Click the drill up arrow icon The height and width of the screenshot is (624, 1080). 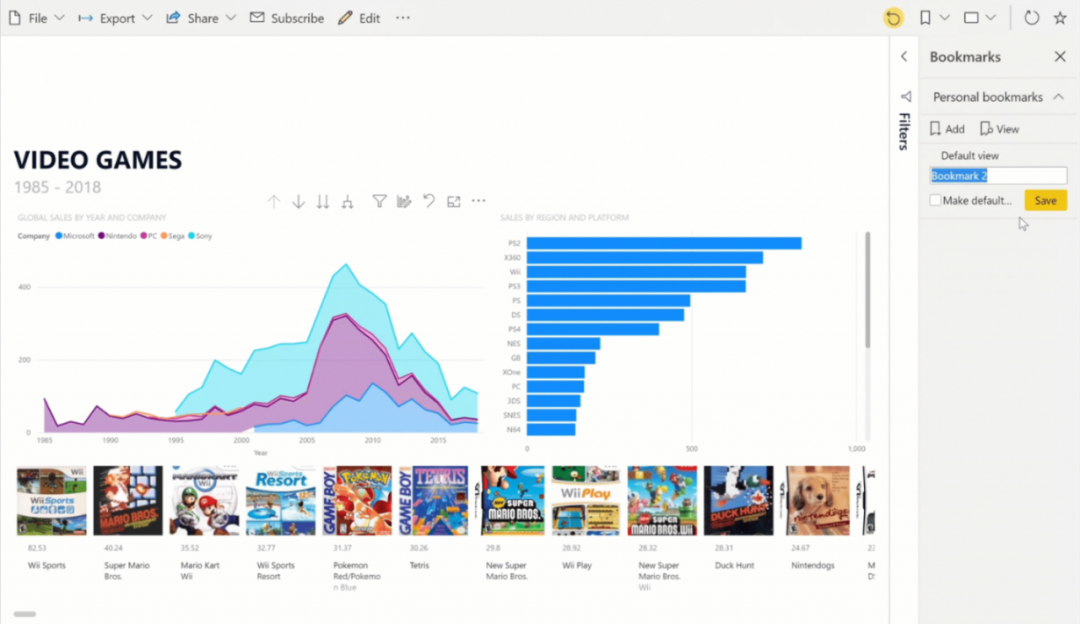(274, 202)
